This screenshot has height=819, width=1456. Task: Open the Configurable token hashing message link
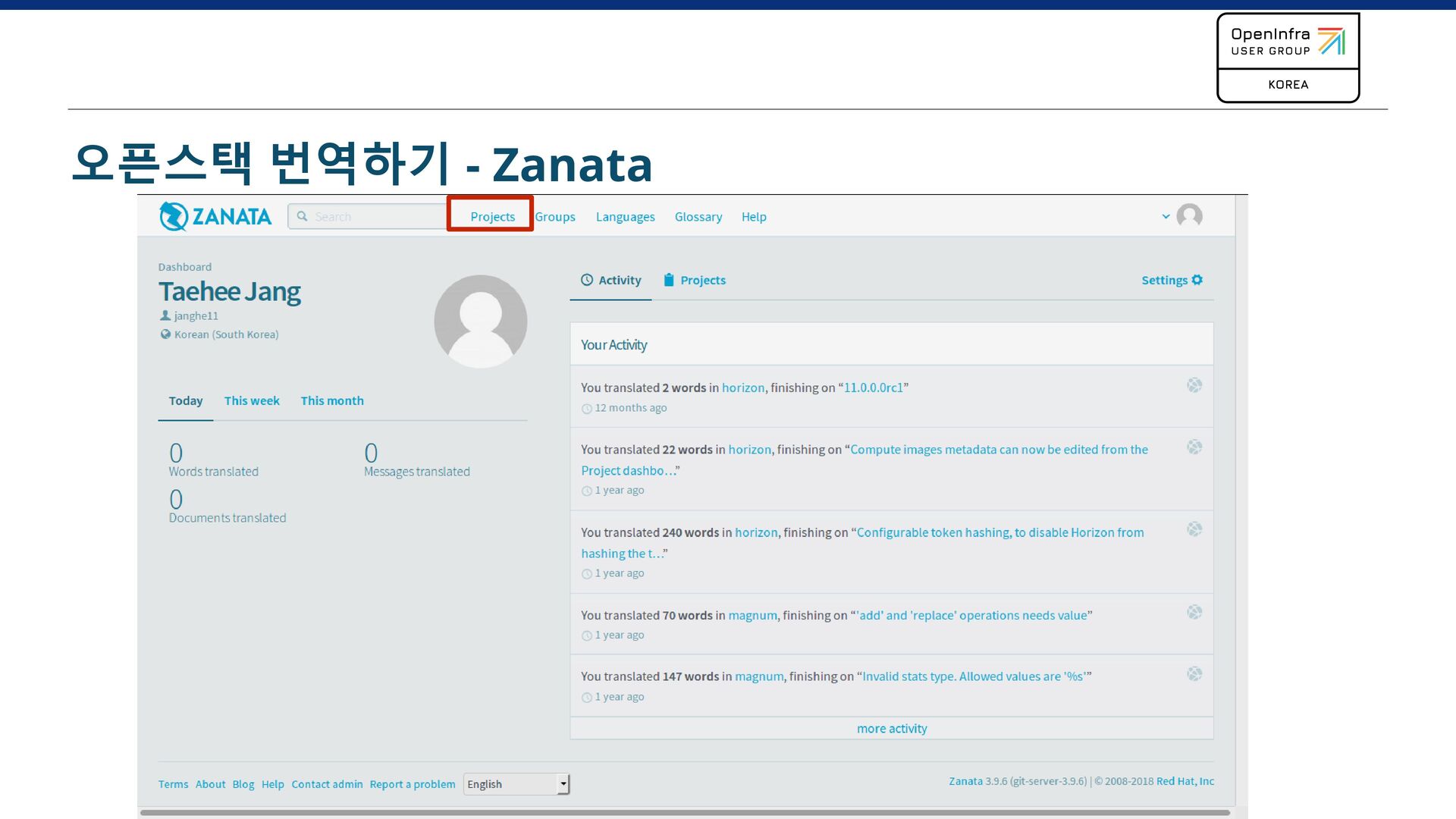(1000, 532)
